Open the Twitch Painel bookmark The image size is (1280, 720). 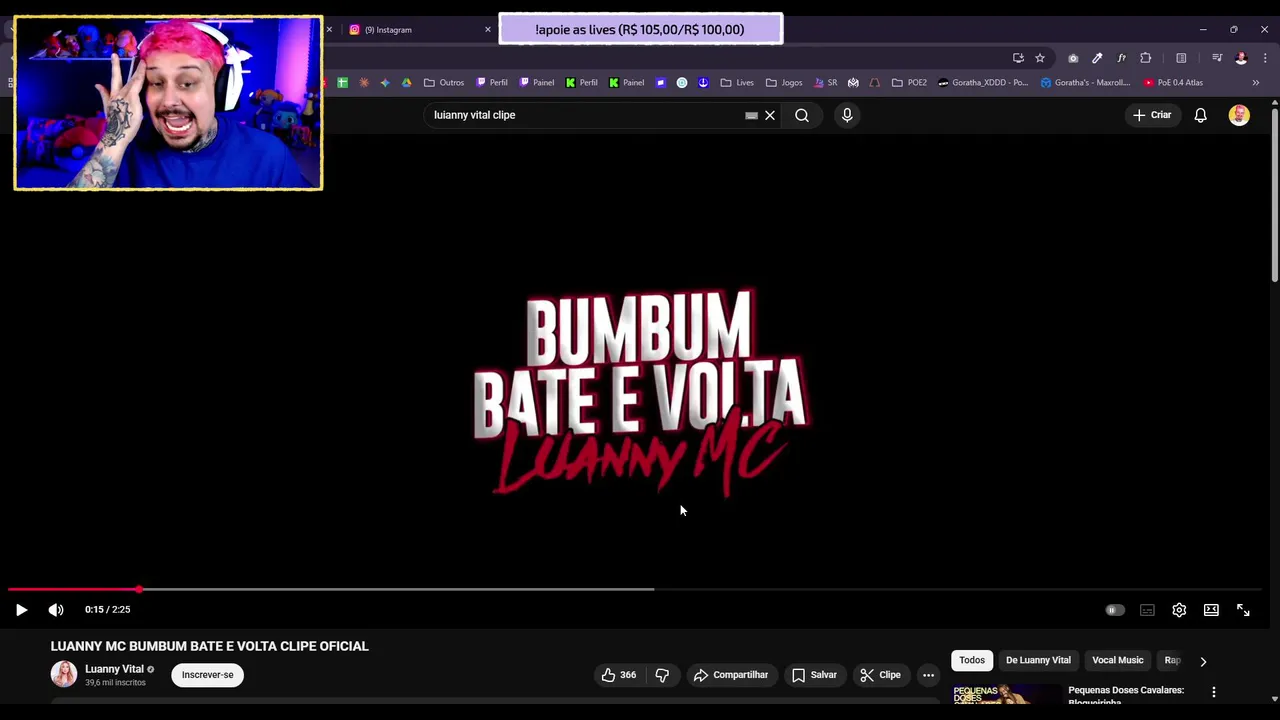[x=537, y=83]
